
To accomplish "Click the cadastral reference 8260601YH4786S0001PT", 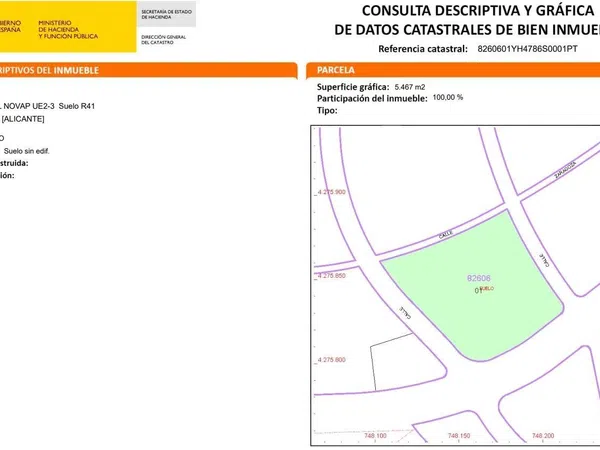I will pyautogui.click(x=527, y=49).
